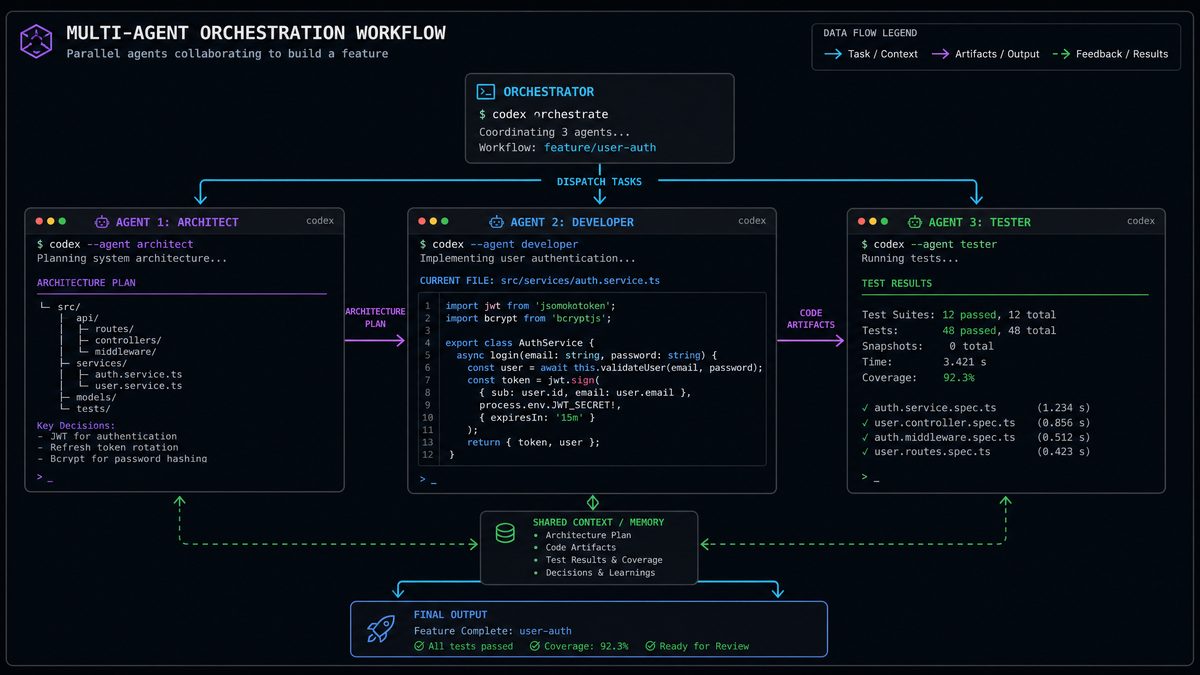Click the Shared Context database icon
Viewport: 1200px width, 675px height.
tap(505, 534)
